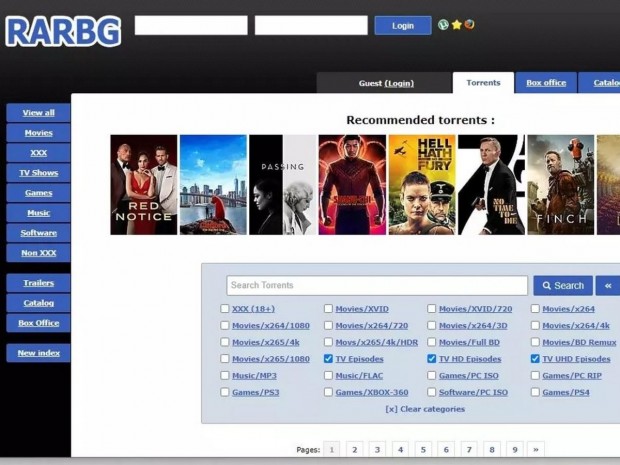
Task: Open the Movs/x265/4k/HDR category link
Action: click(x=376, y=342)
